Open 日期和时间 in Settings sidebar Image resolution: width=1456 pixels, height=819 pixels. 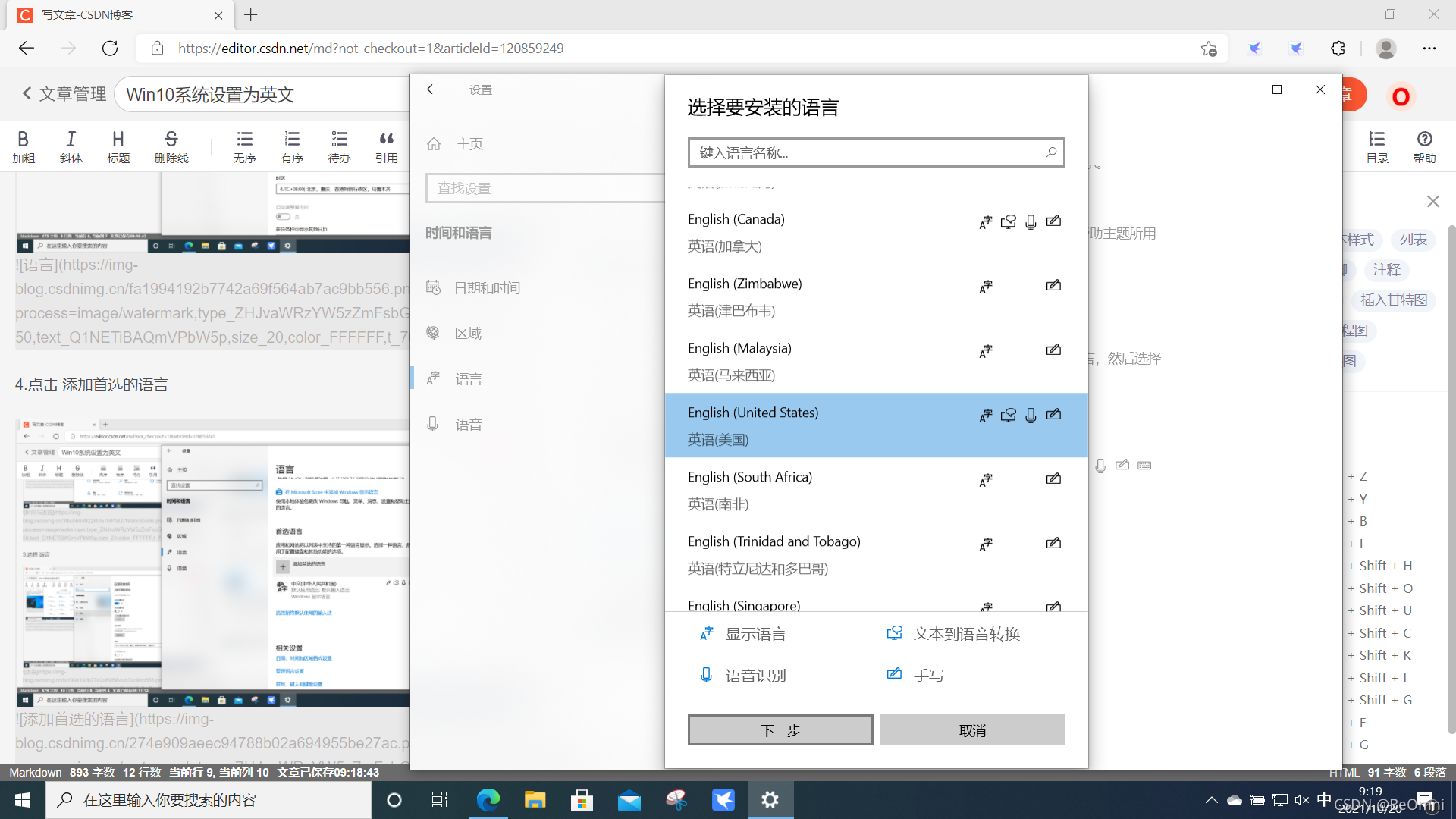click(x=487, y=288)
